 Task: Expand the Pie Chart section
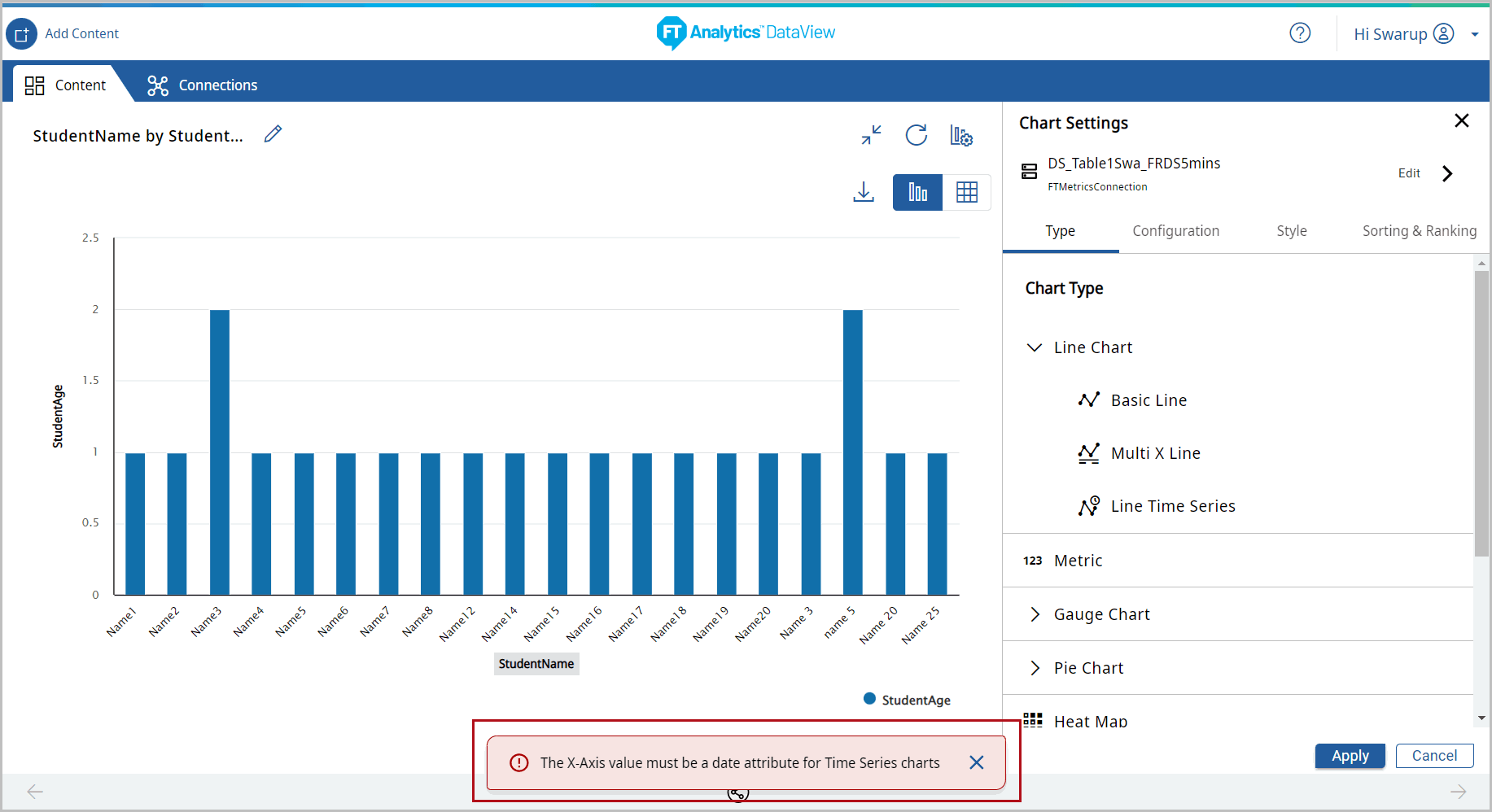click(1035, 668)
